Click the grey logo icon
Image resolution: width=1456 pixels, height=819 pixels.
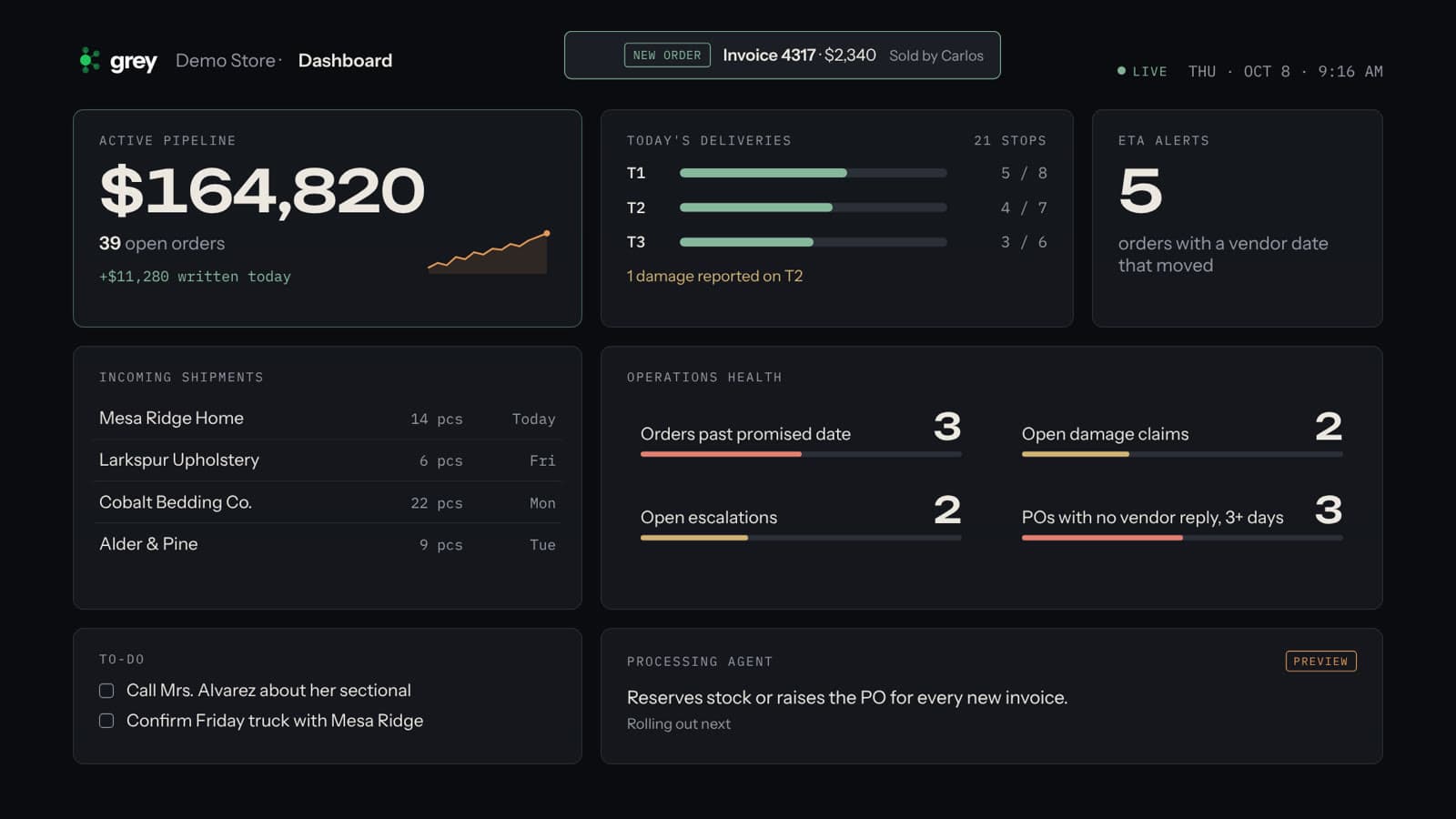(89, 60)
